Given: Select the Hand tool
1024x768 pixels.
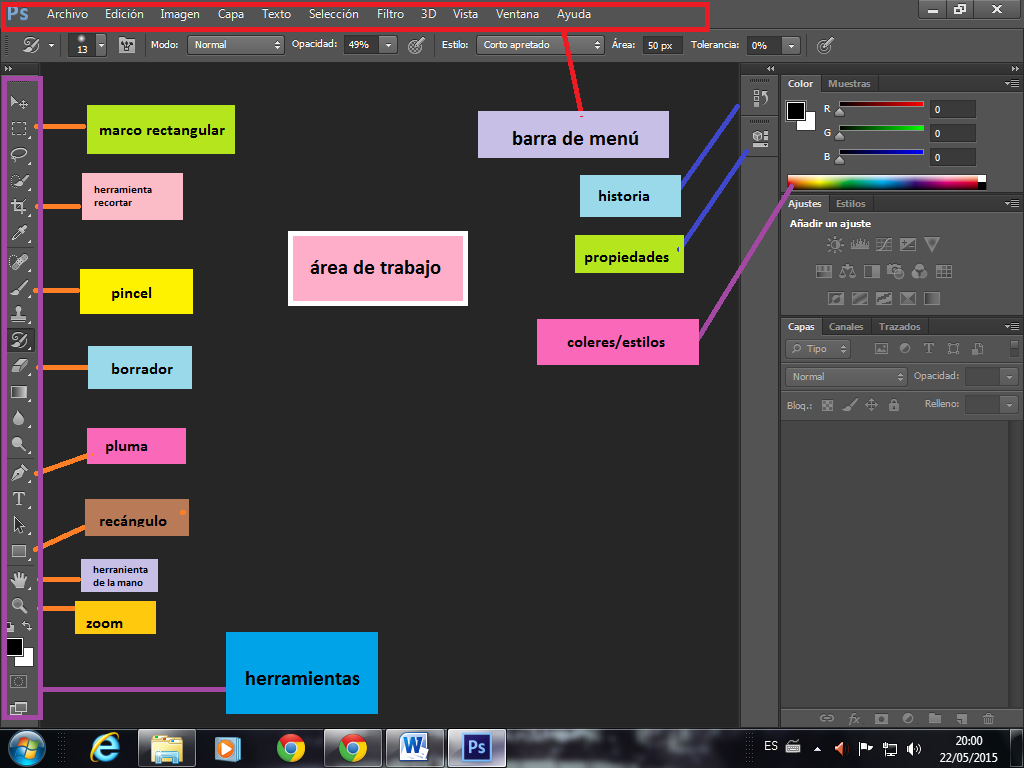Looking at the screenshot, I should click(x=19, y=579).
